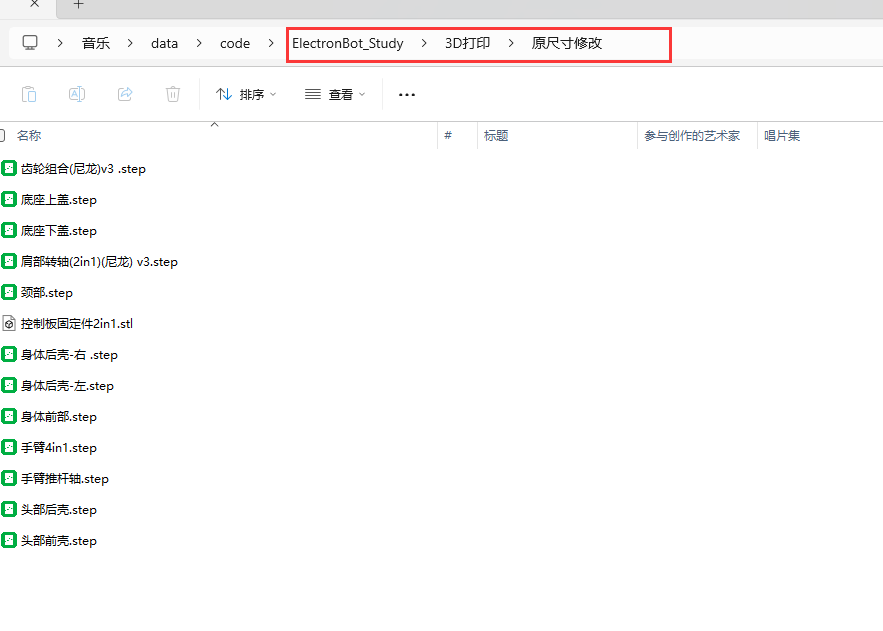883x631 pixels.
Task: Select file name 头部后壳.step
Action: tap(59, 509)
